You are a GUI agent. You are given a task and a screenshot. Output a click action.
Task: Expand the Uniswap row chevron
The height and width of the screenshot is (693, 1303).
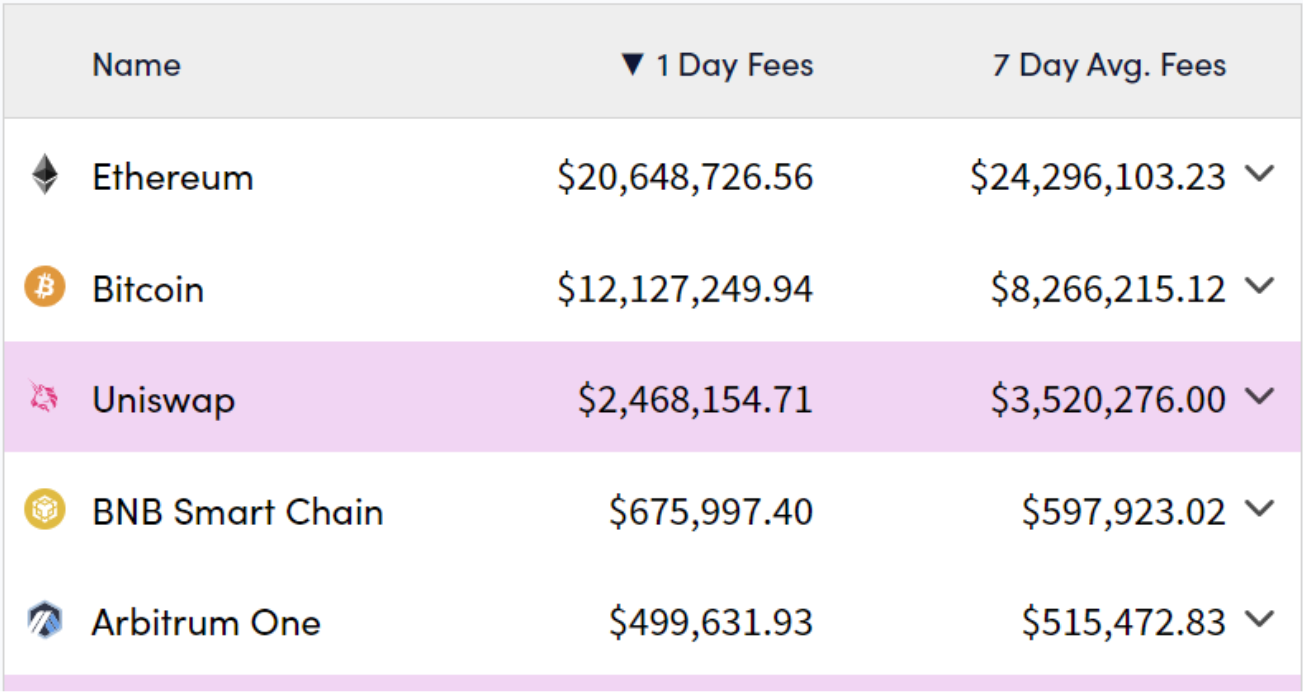pyautogui.click(x=1260, y=397)
